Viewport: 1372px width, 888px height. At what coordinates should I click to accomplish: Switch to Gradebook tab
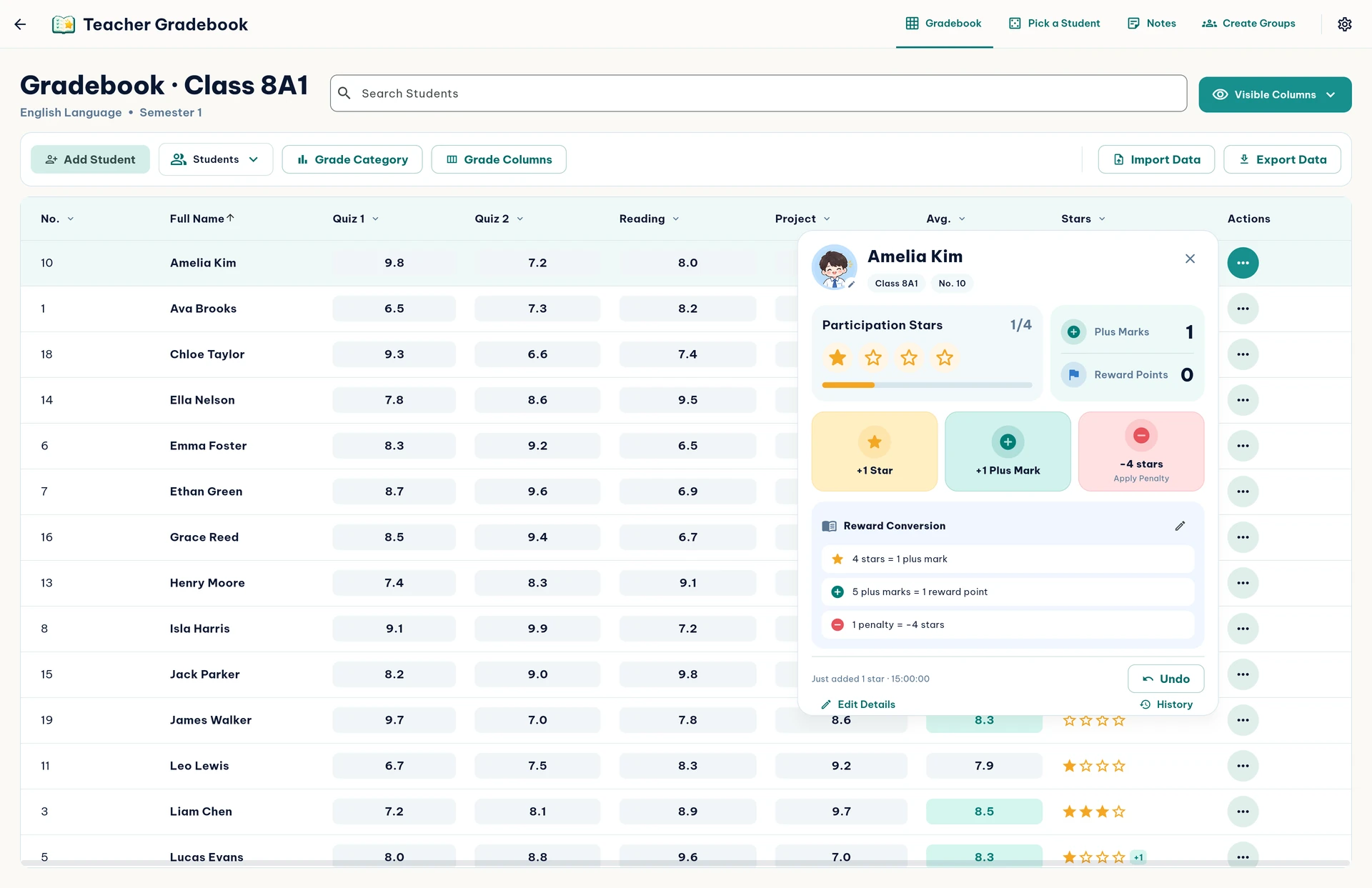(x=944, y=24)
